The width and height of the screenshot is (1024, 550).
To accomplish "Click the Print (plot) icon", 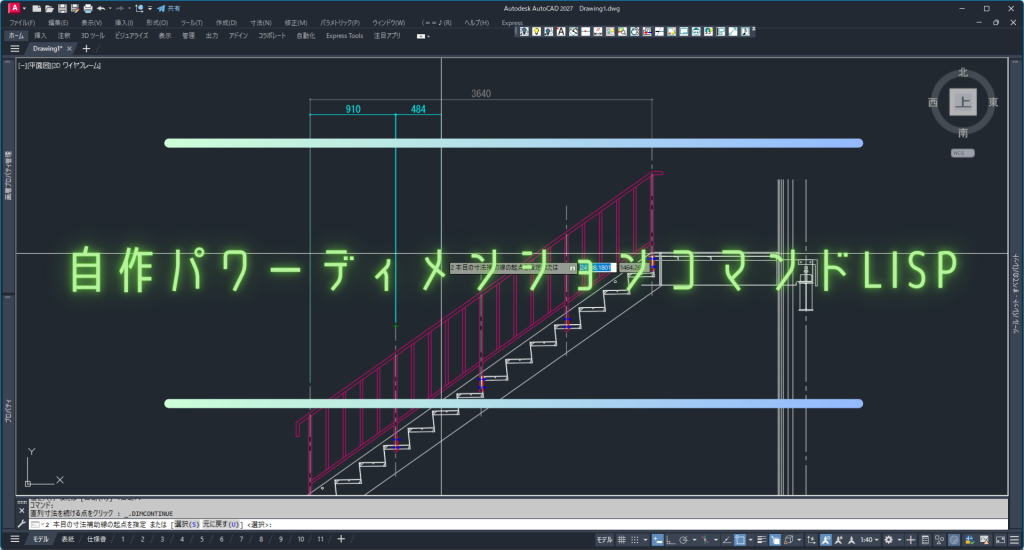I will (88, 8).
